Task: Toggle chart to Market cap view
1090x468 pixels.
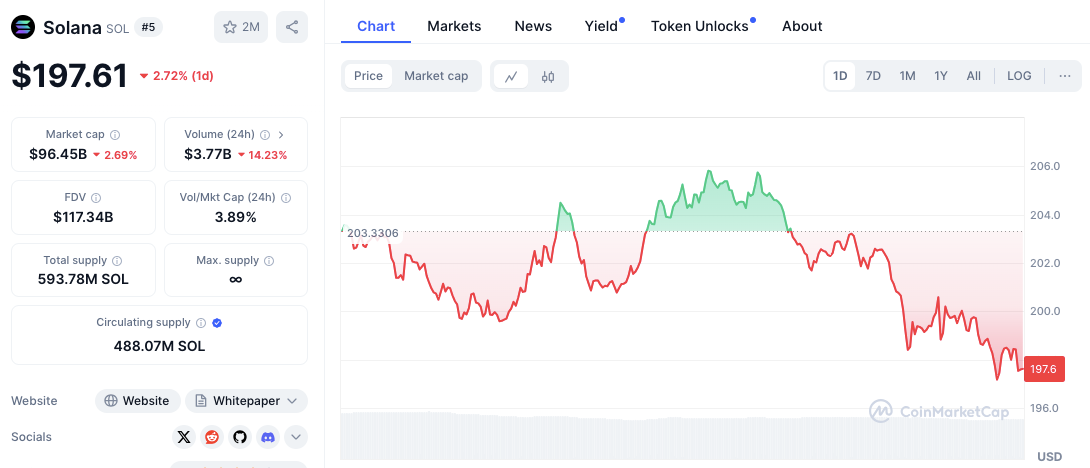Action: pyautogui.click(x=436, y=76)
